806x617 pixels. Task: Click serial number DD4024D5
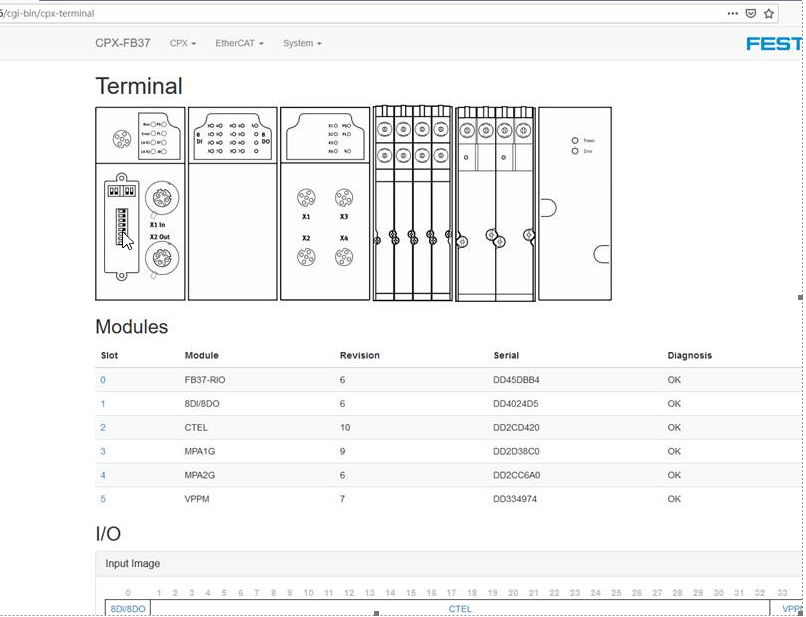pos(516,404)
